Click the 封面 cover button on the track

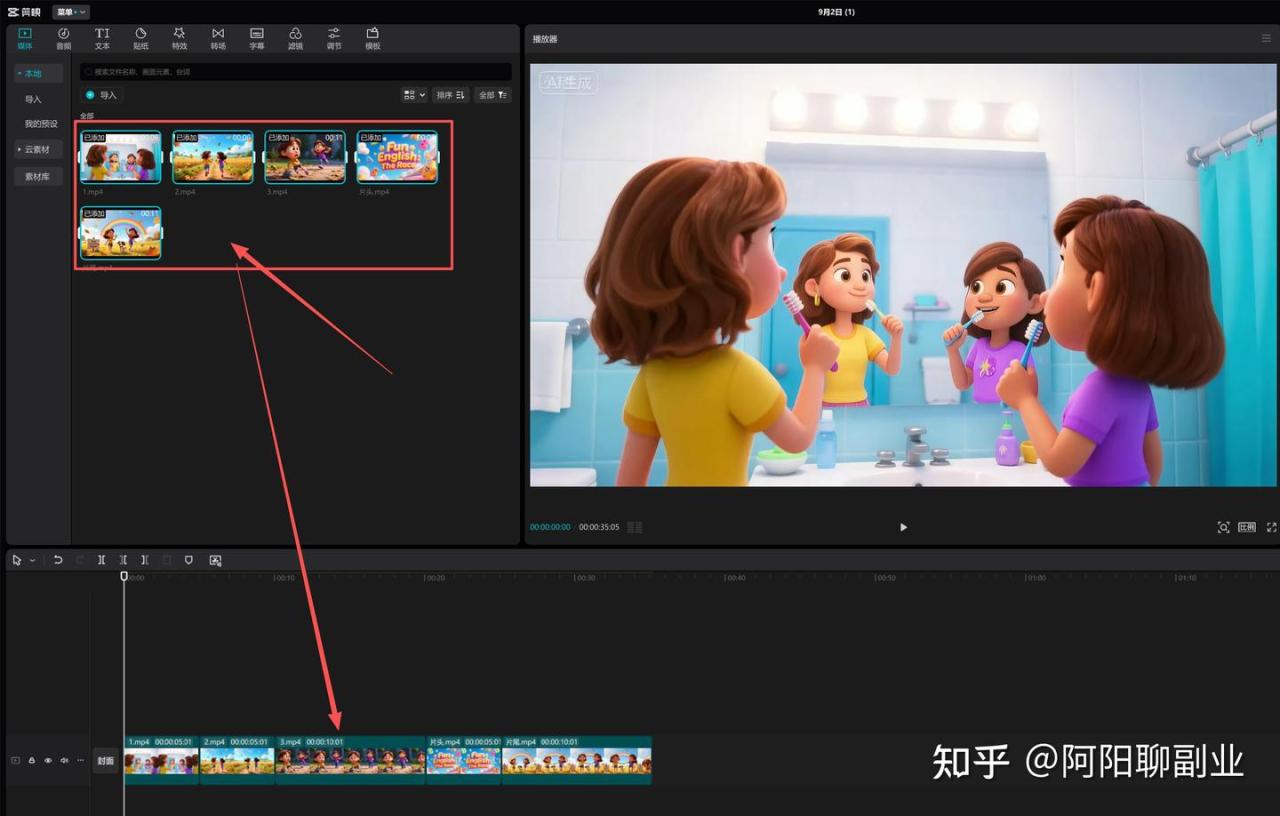105,761
